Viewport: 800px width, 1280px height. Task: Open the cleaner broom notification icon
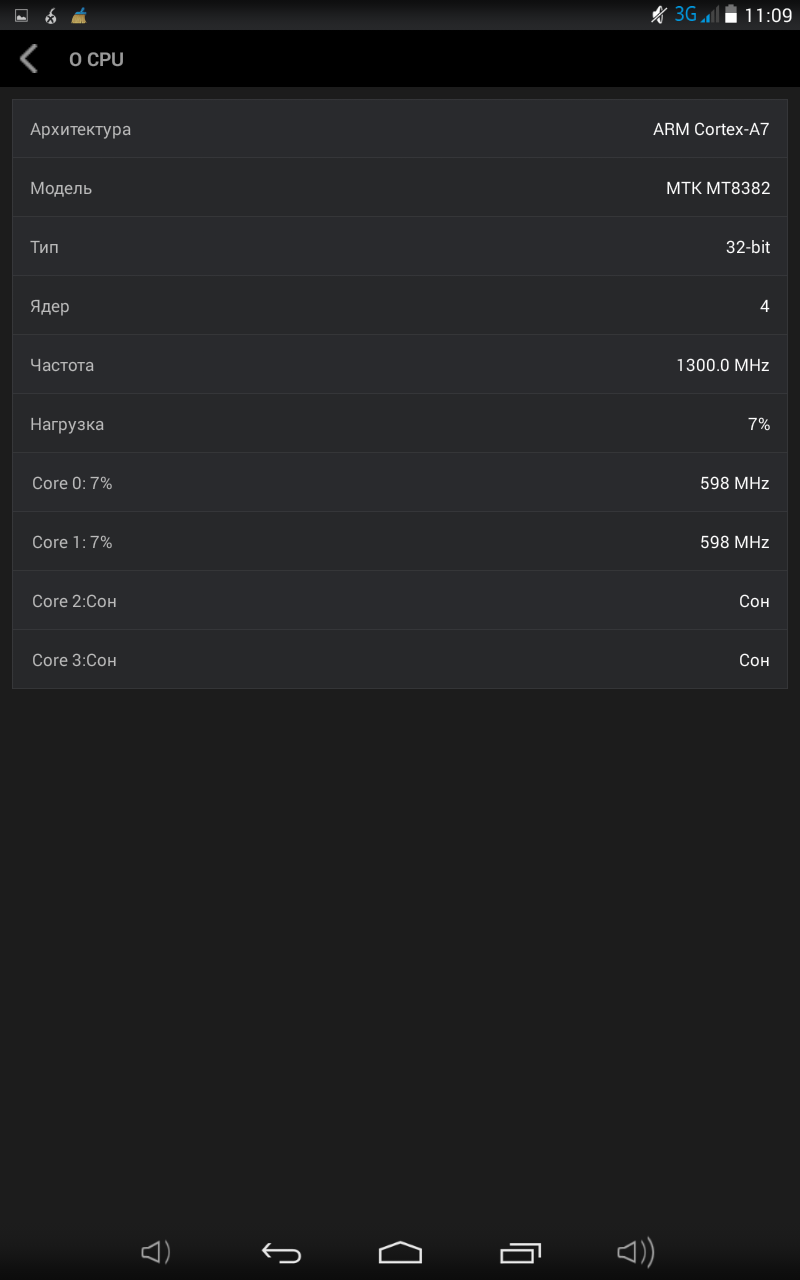[79, 16]
